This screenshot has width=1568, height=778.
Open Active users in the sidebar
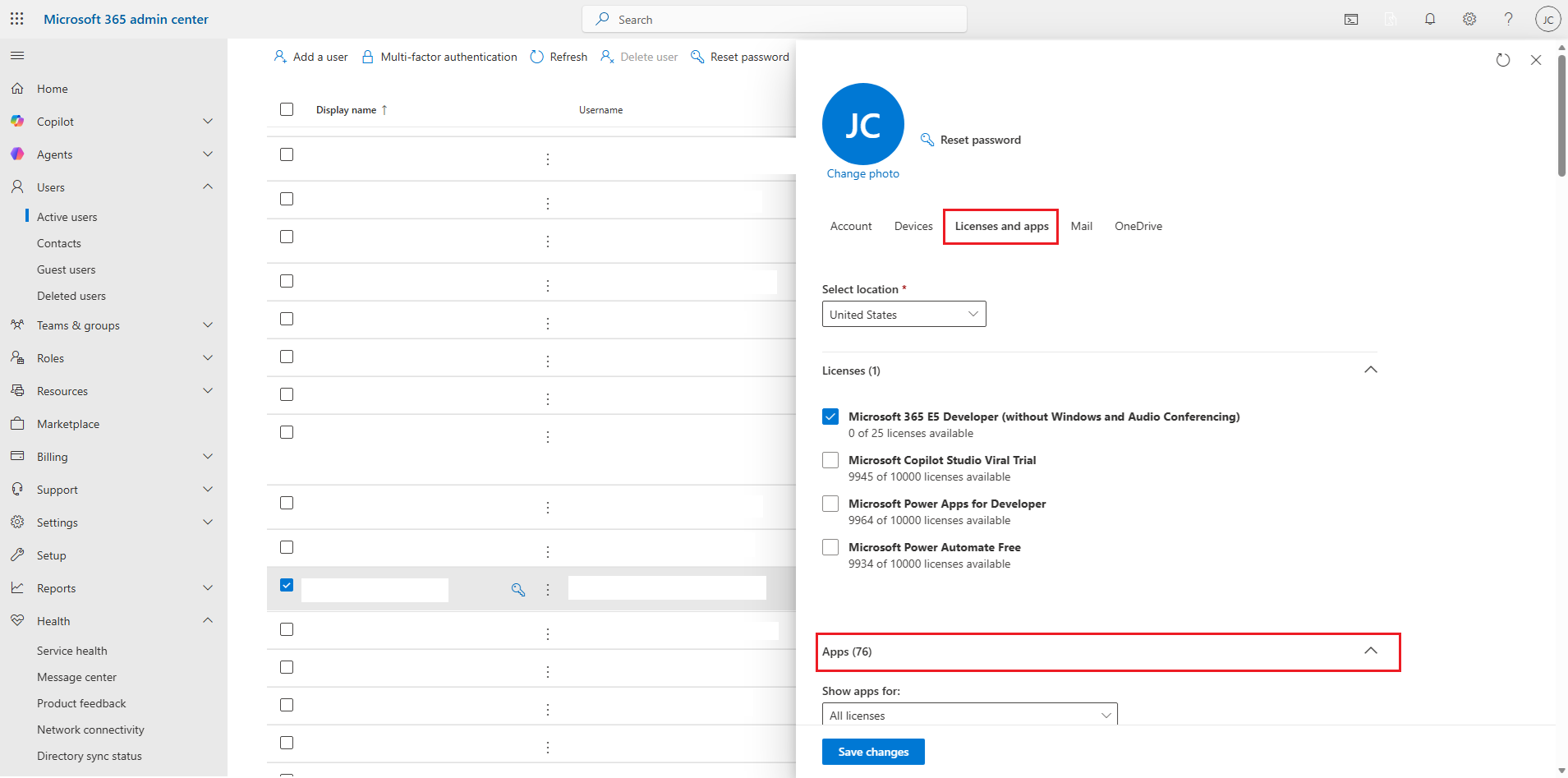coord(67,217)
